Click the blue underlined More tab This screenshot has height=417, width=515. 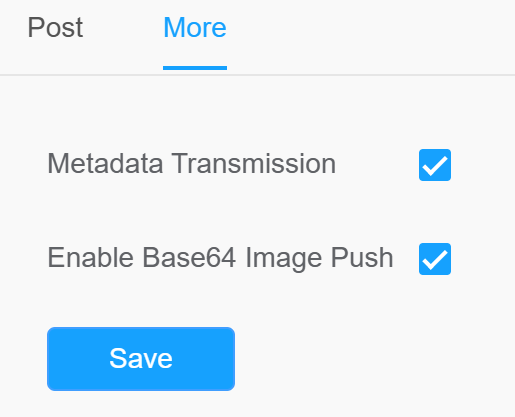coord(195,28)
